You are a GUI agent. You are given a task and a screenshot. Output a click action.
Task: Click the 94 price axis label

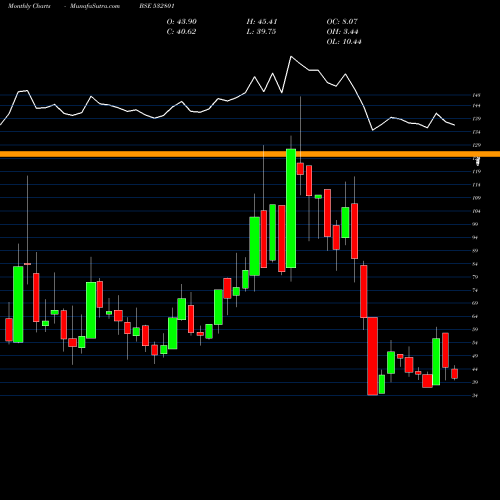(475, 237)
